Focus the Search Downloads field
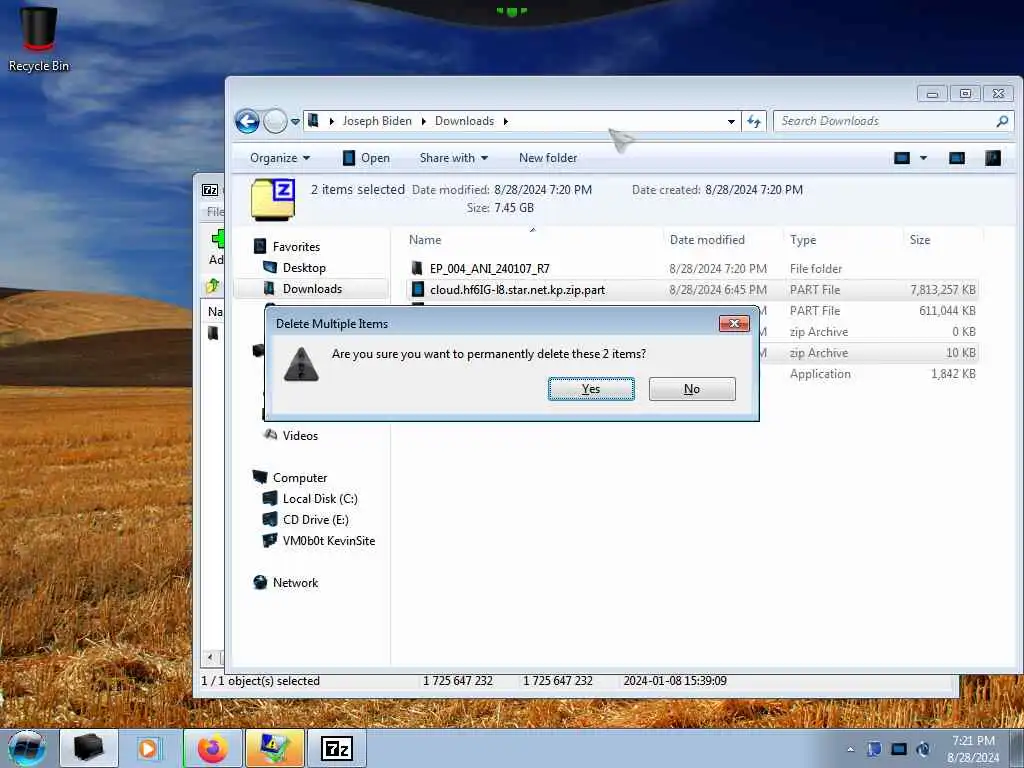This screenshot has width=1024, height=768. [885, 121]
